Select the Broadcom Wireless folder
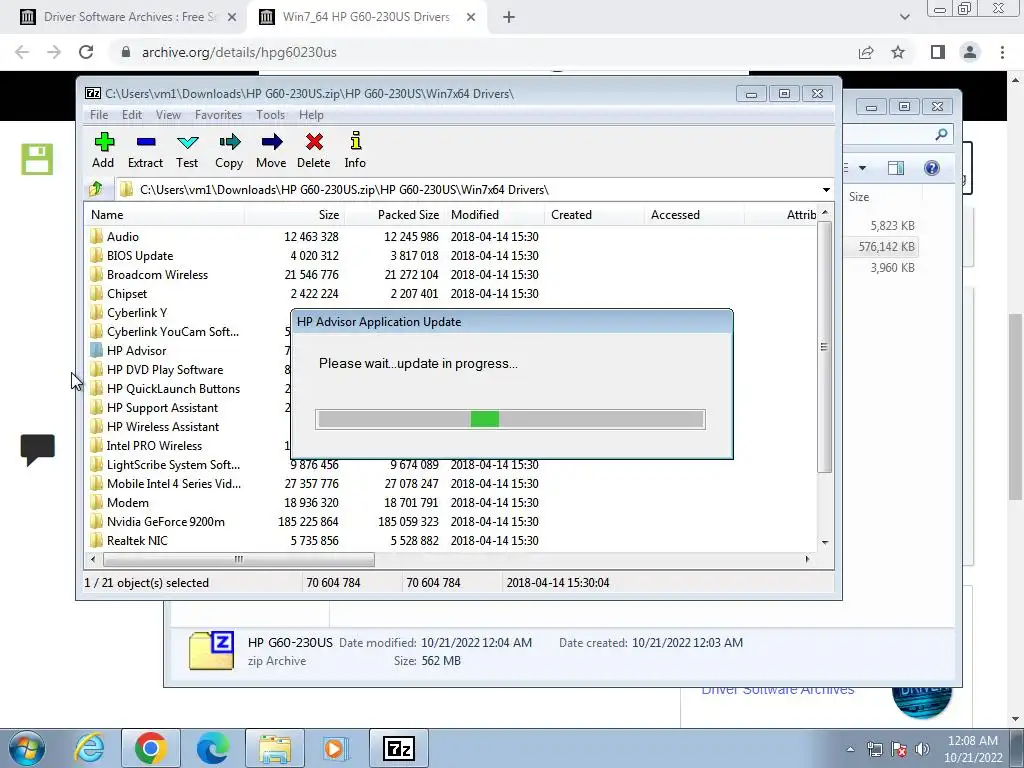 pyautogui.click(x=157, y=275)
